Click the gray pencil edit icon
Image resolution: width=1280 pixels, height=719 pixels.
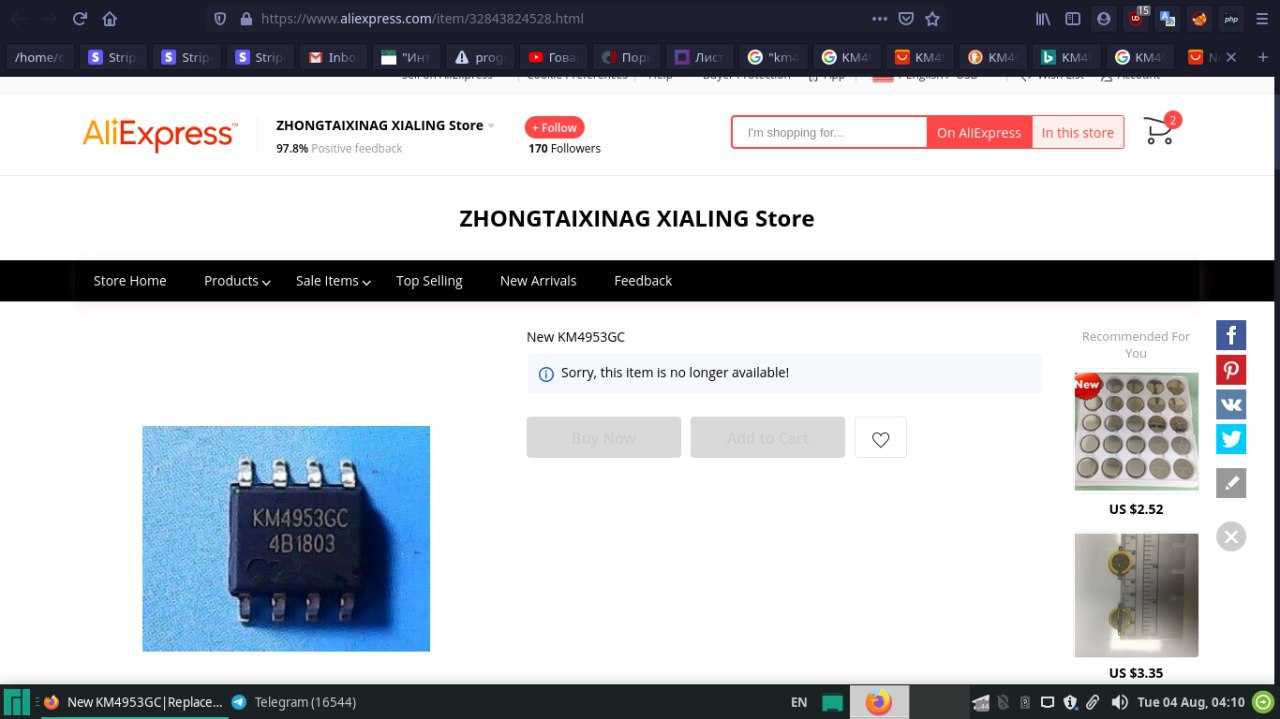coord(1231,482)
